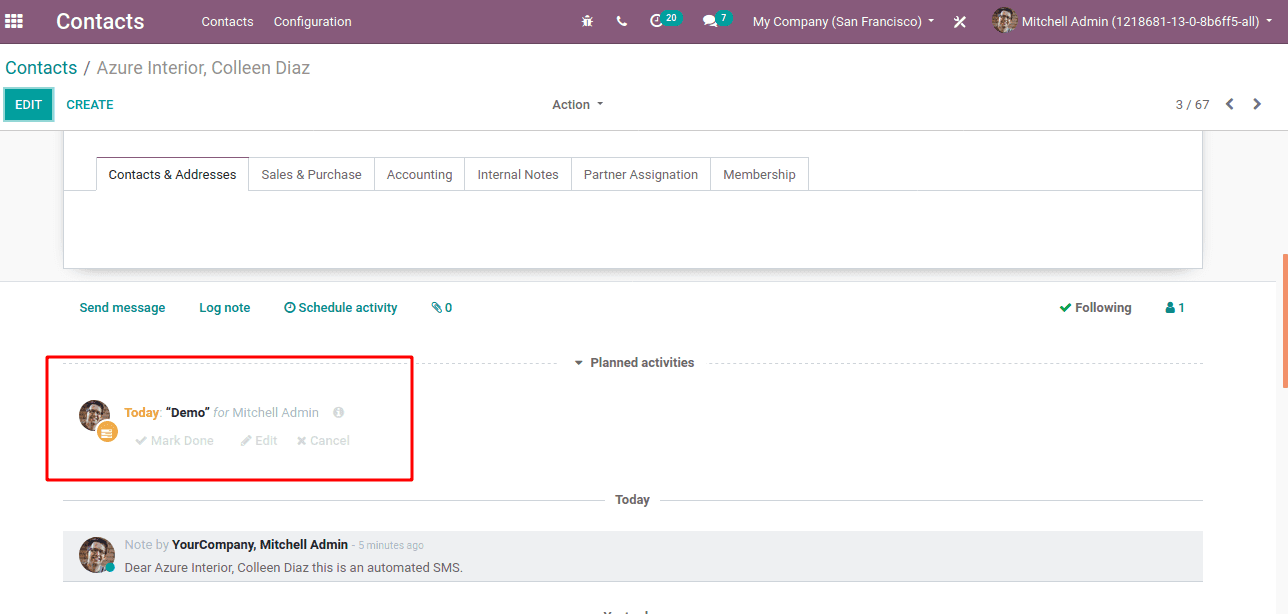Click the EDIT button
This screenshot has width=1288, height=614.
[28, 105]
